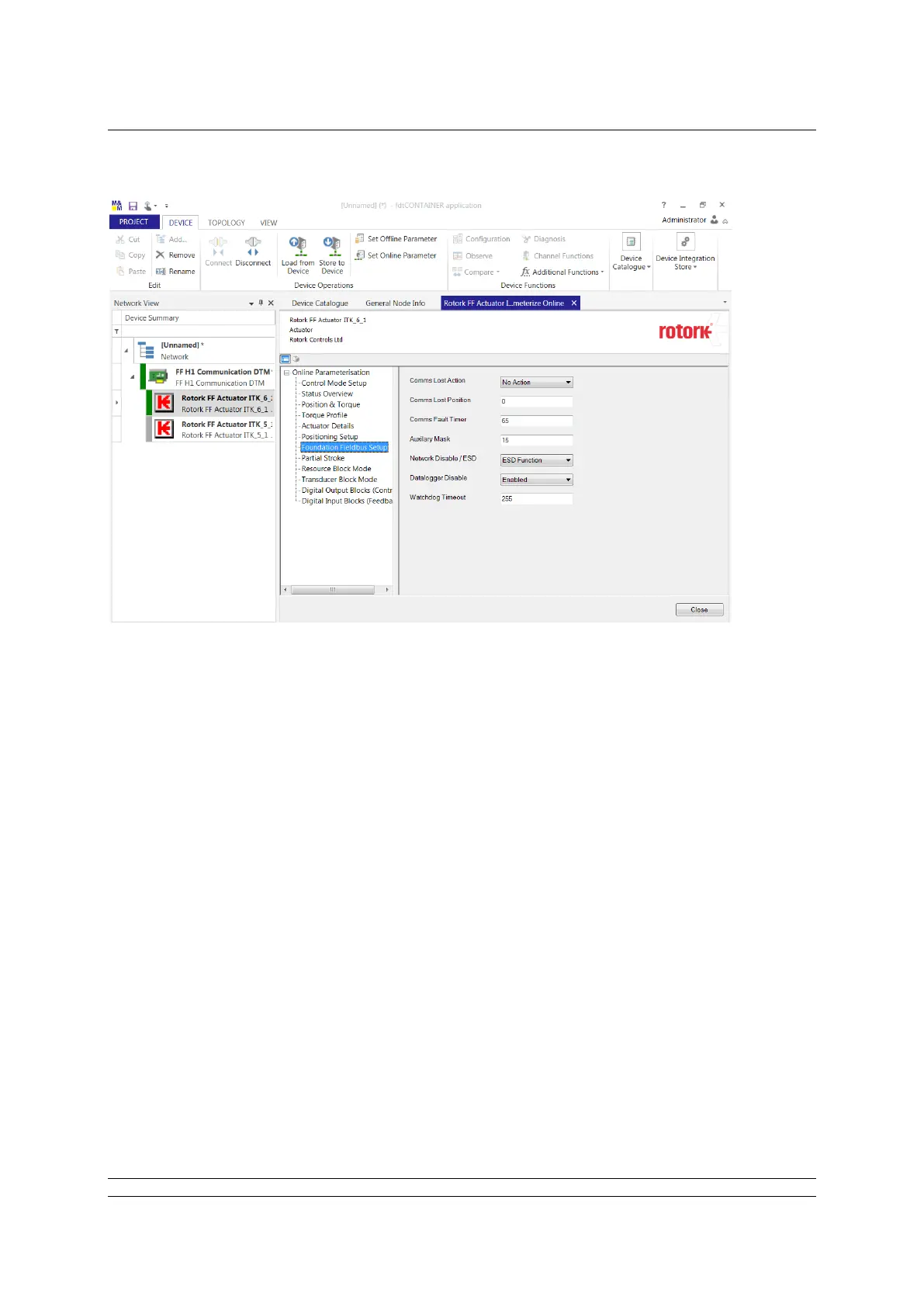Click the Rotork FF Actuator ITK_5_1 device icon
The height and width of the screenshot is (1307, 924).
point(164,428)
